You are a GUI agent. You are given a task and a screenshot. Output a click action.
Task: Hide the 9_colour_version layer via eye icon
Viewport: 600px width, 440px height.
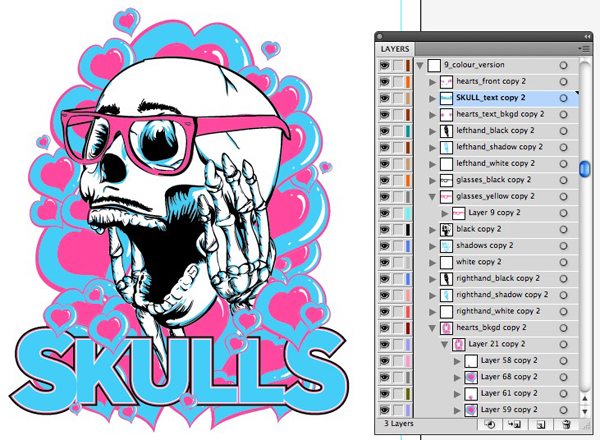(x=385, y=65)
